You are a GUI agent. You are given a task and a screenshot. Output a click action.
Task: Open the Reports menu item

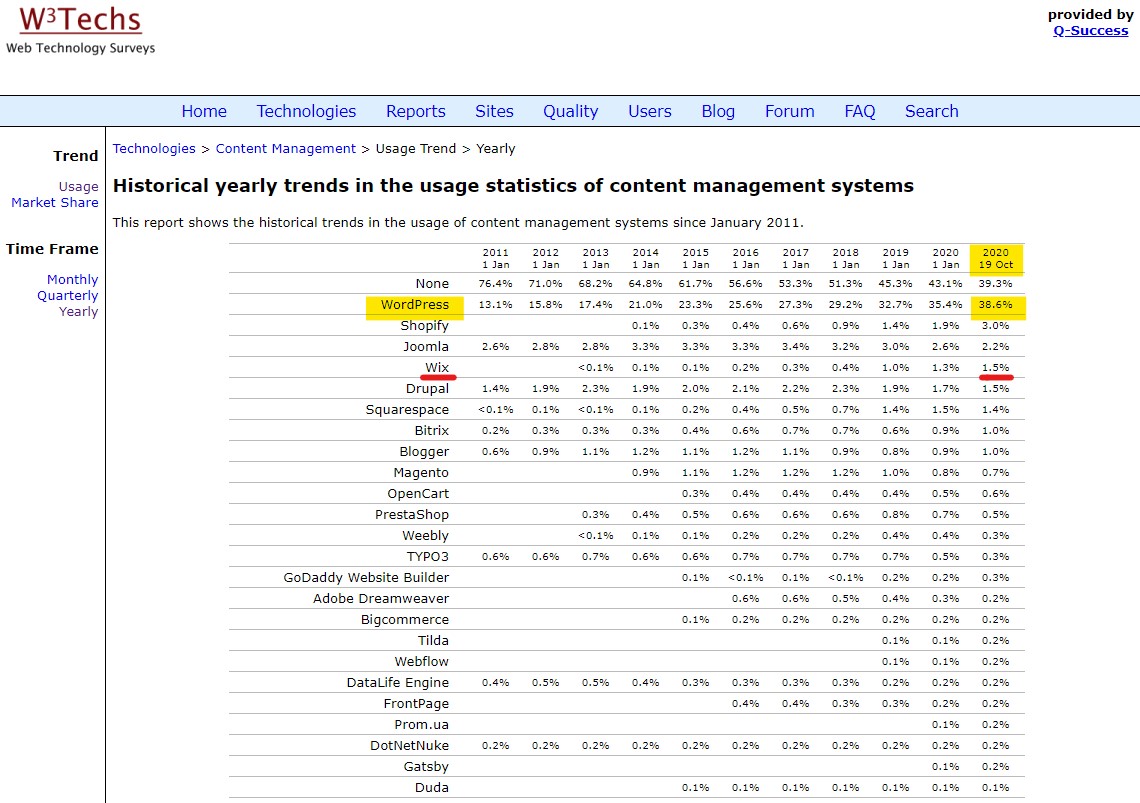[x=416, y=111]
